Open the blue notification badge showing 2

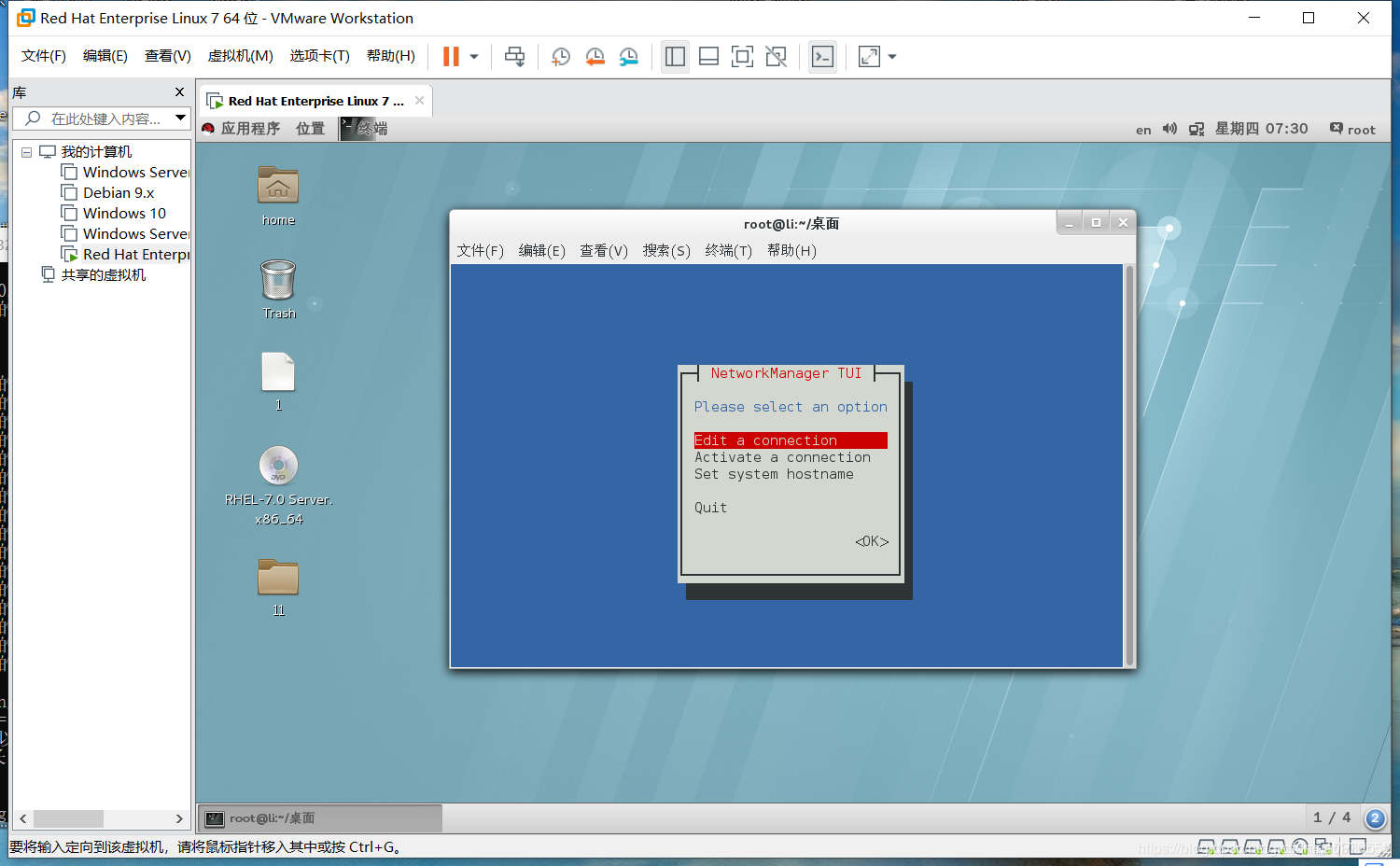click(x=1375, y=818)
